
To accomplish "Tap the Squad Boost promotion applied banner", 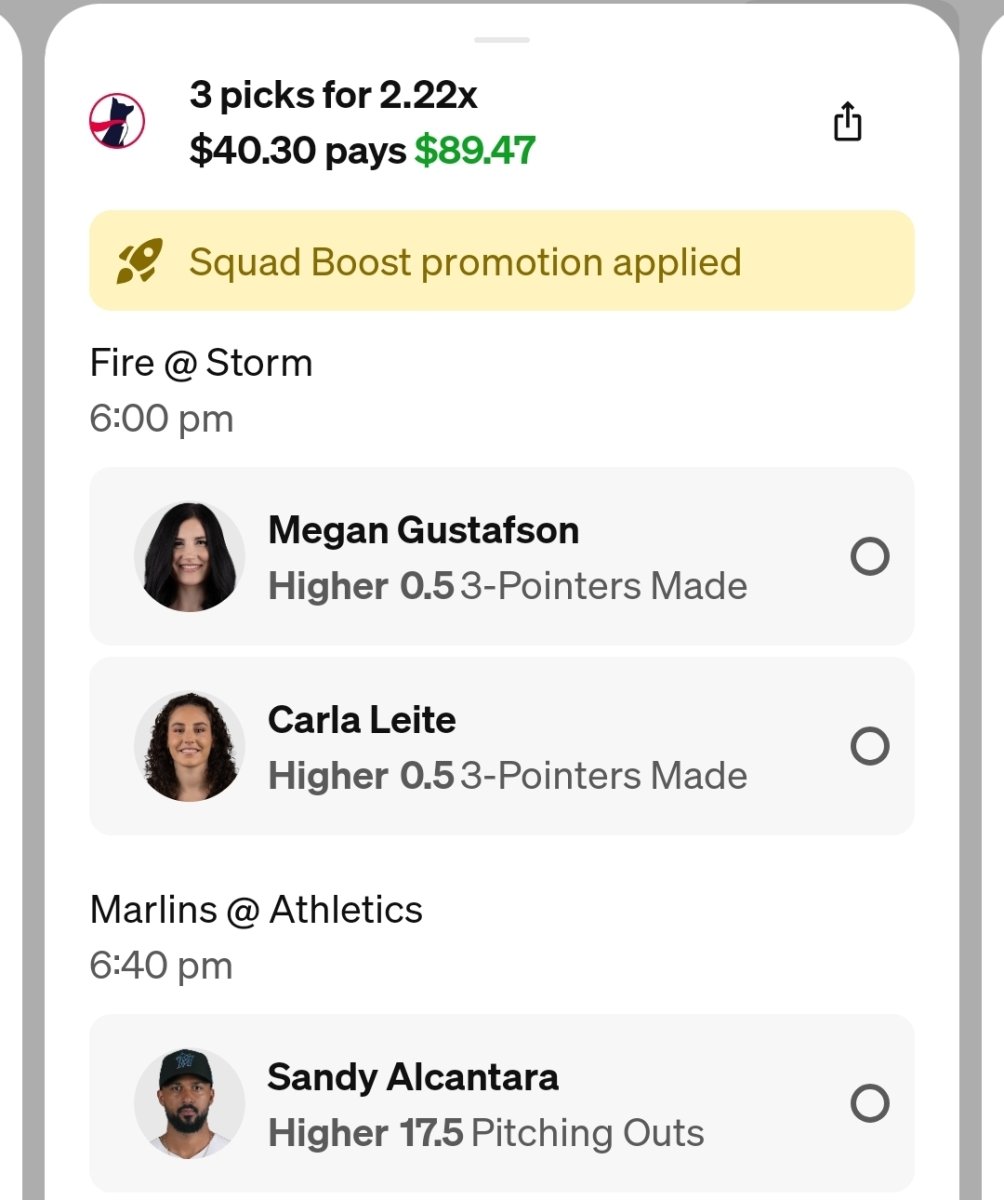I will coord(502,261).
